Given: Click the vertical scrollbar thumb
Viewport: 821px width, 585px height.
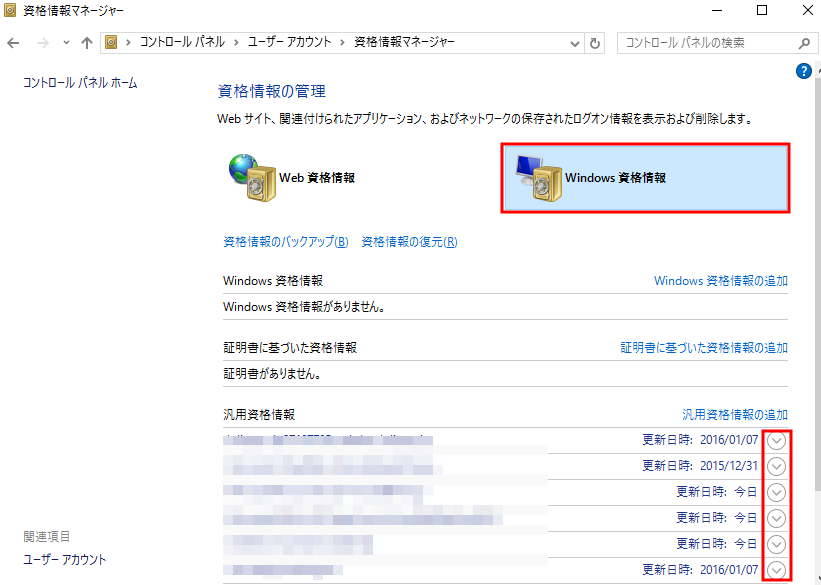Looking at the screenshot, I should pyautogui.click(x=817, y=283).
